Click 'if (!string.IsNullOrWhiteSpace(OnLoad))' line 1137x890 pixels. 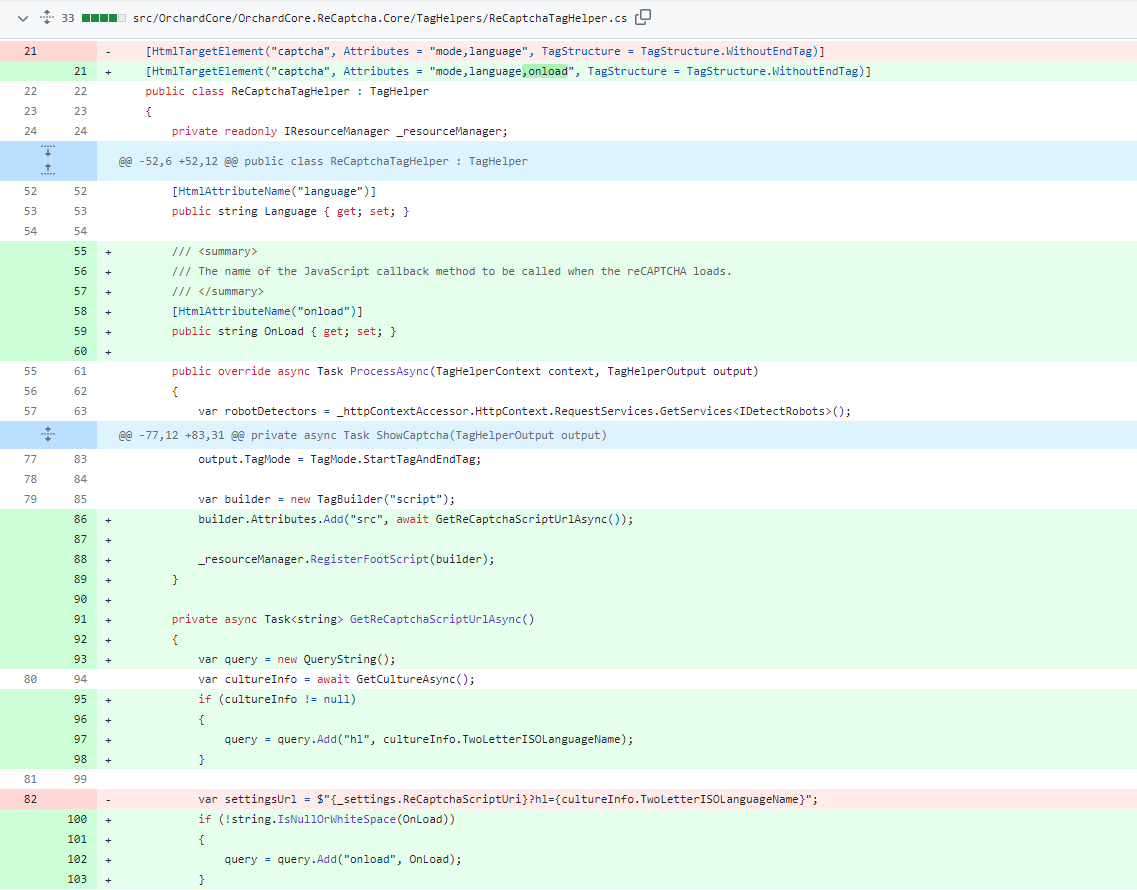[326, 820]
